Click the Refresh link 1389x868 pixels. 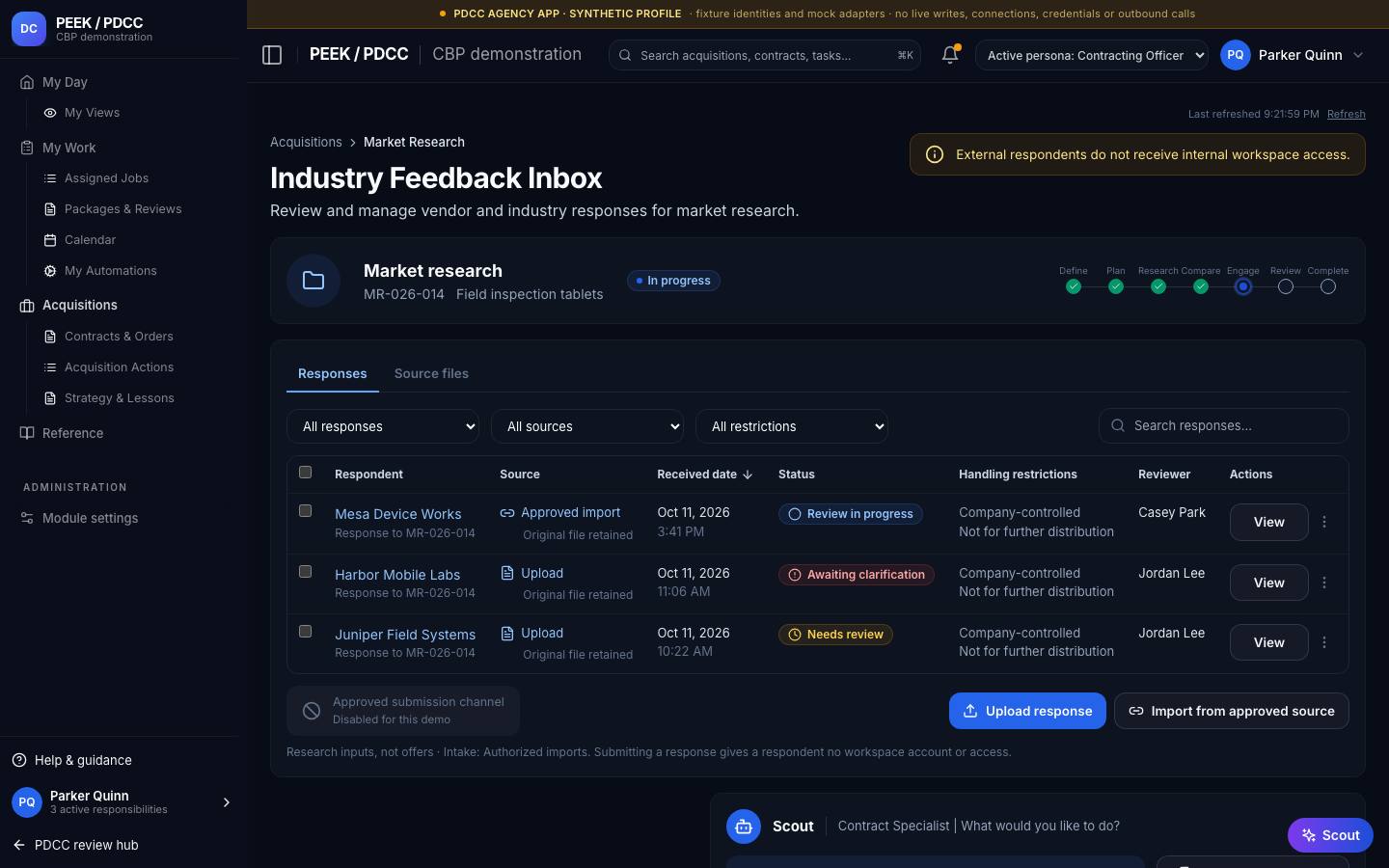pos(1346,114)
